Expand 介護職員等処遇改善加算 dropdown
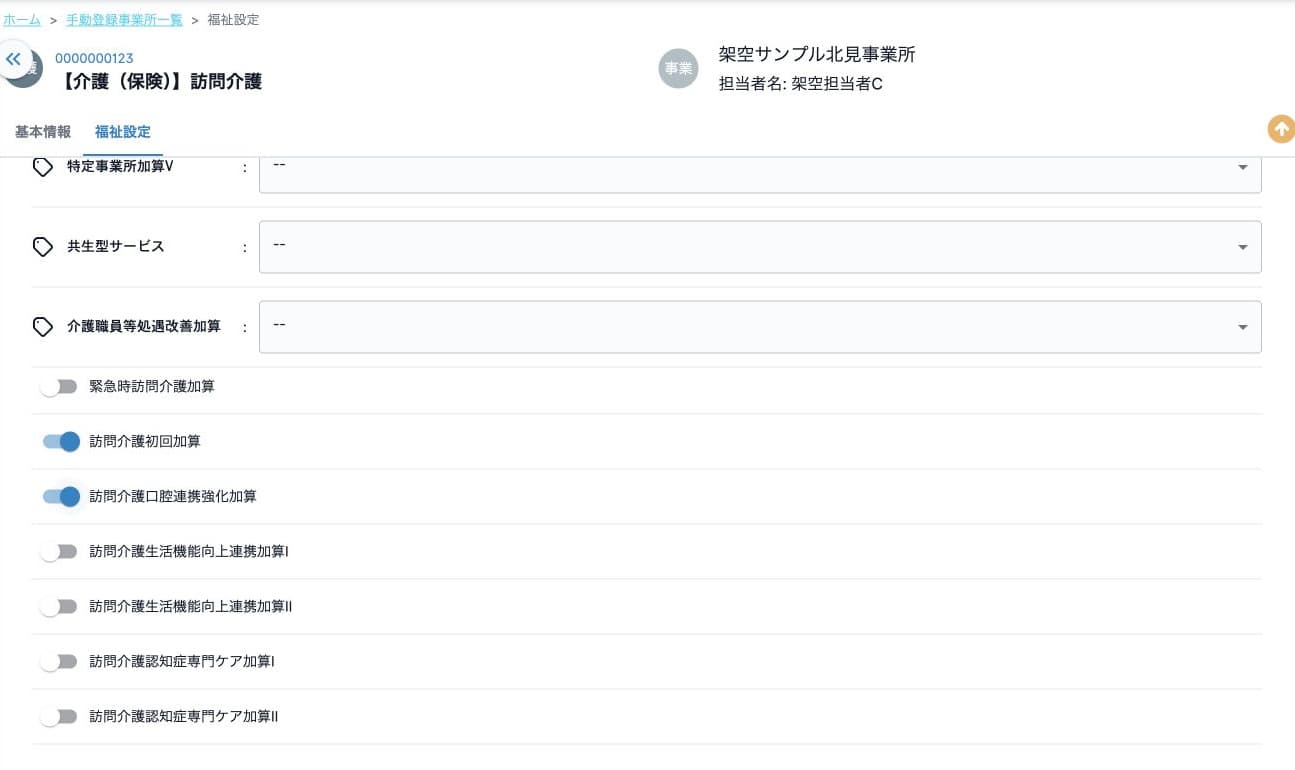The width and height of the screenshot is (1295, 770). point(760,327)
